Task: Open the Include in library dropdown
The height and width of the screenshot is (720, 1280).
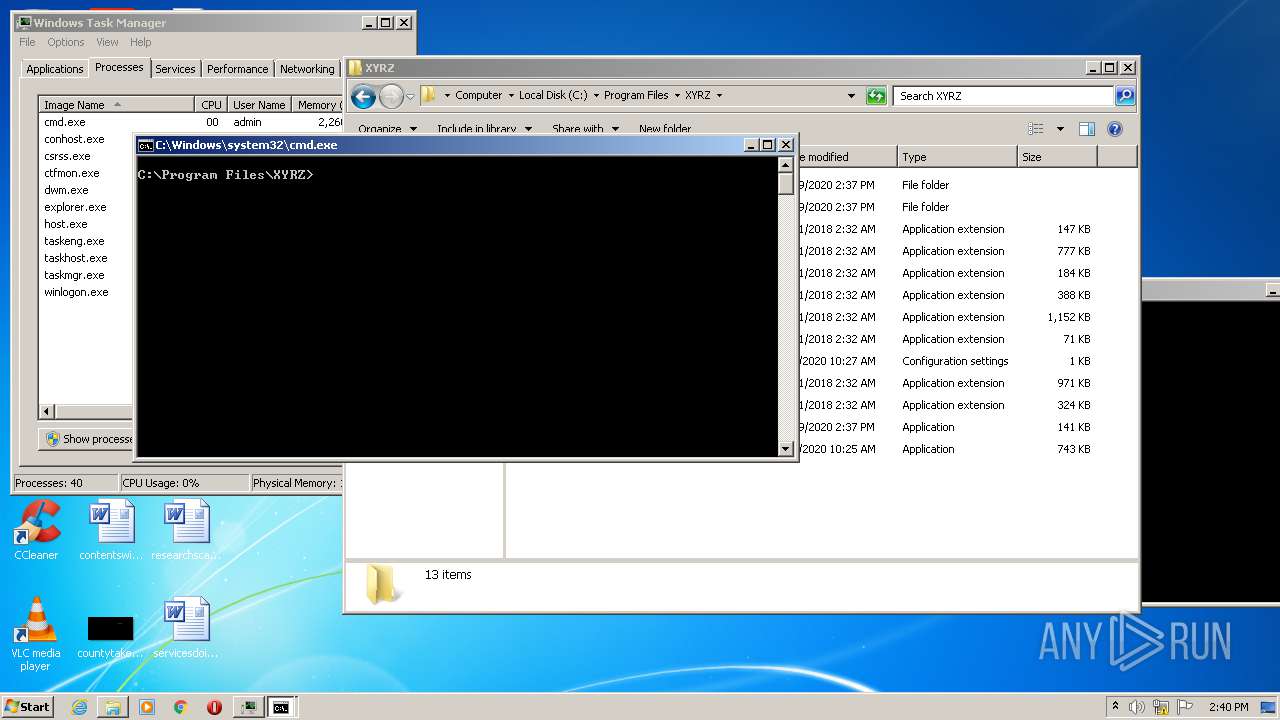Action: 485,129
